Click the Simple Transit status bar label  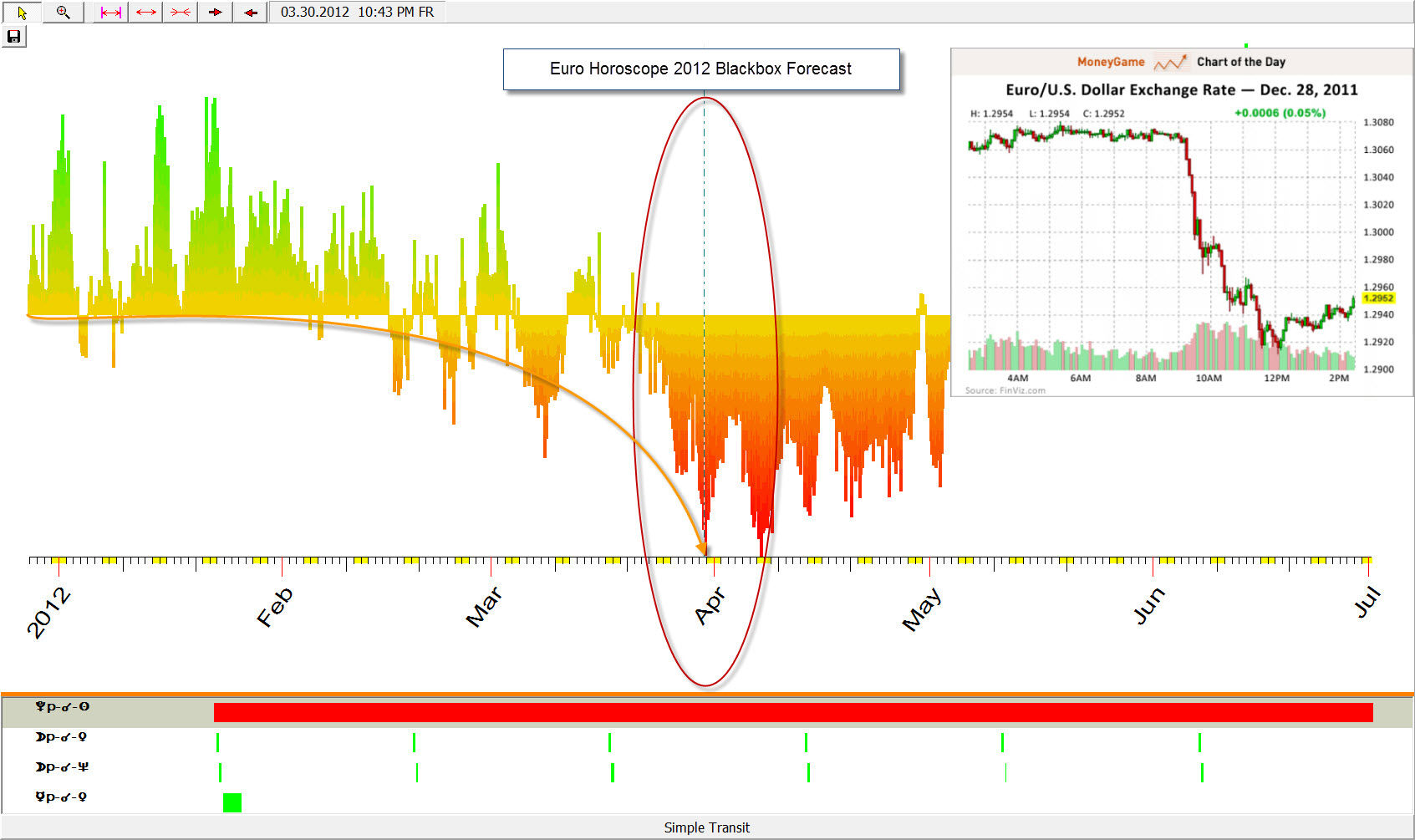706,827
